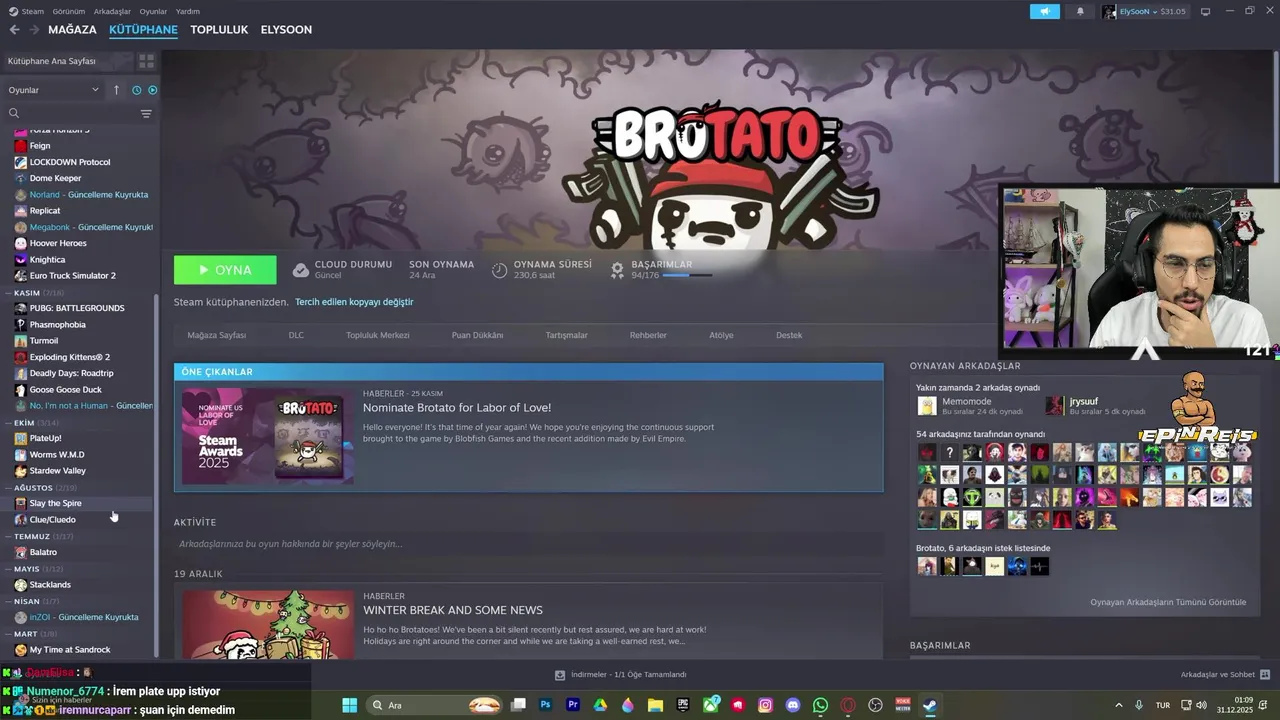Open the Görünüm menu
The width and height of the screenshot is (1280, 720).
[x=69, y=11]
